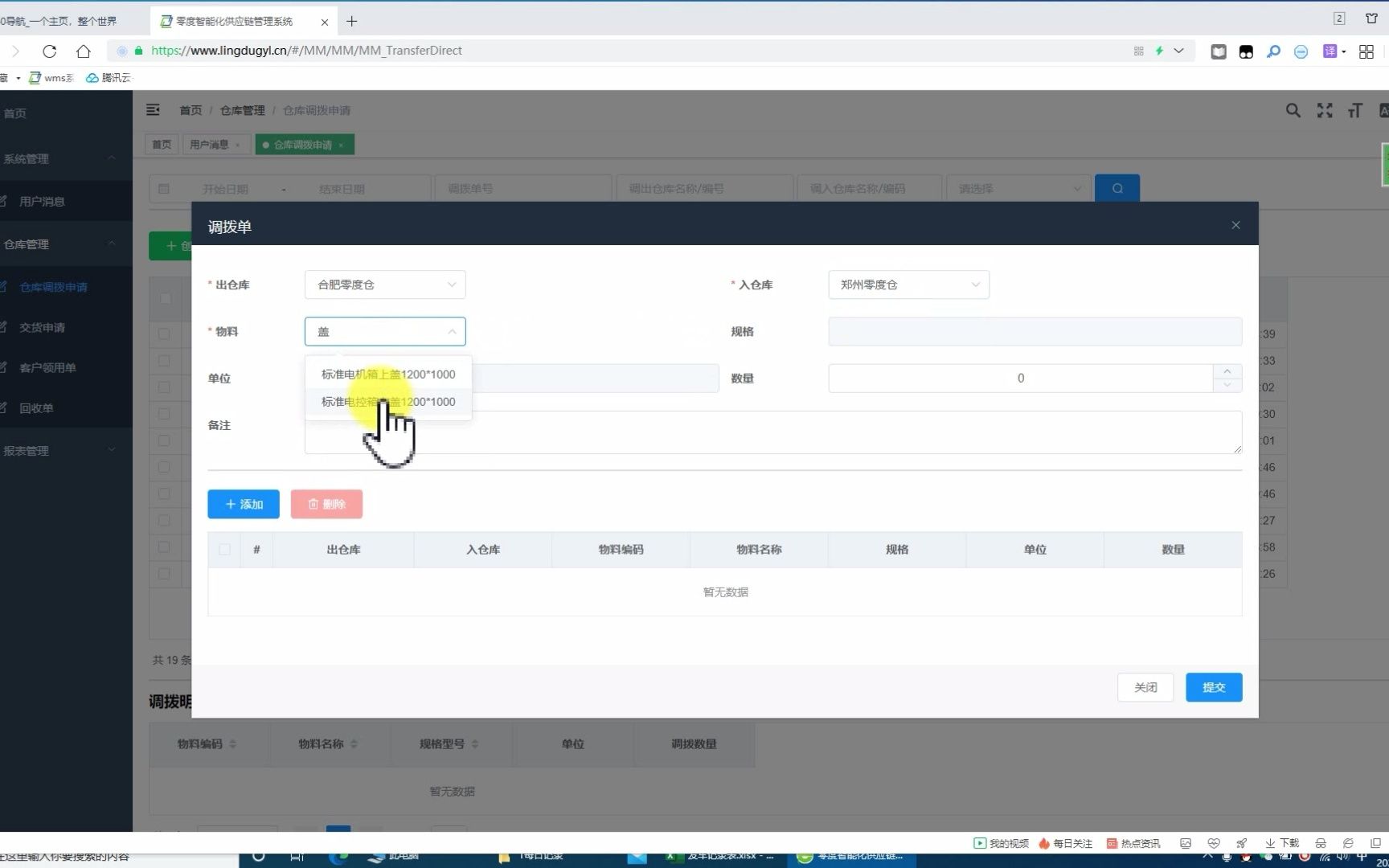Open 回收单 in the sidebar

[x=66, y=407]
